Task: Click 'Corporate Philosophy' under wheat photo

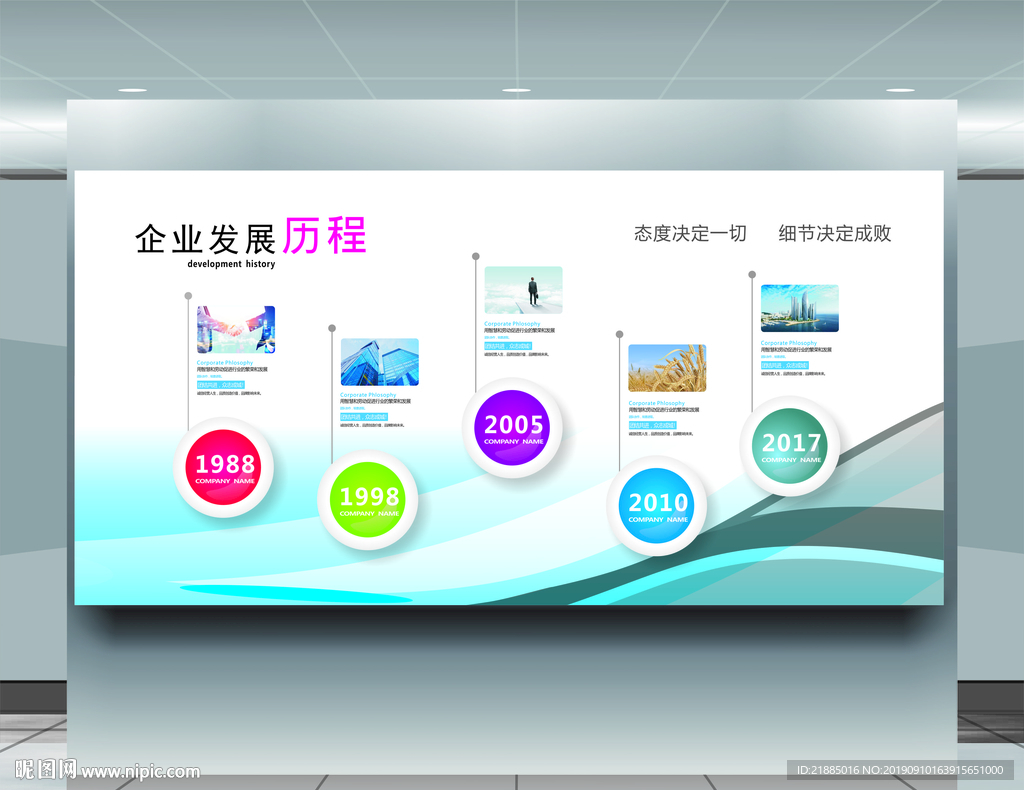Action: (x=656, y=403)
